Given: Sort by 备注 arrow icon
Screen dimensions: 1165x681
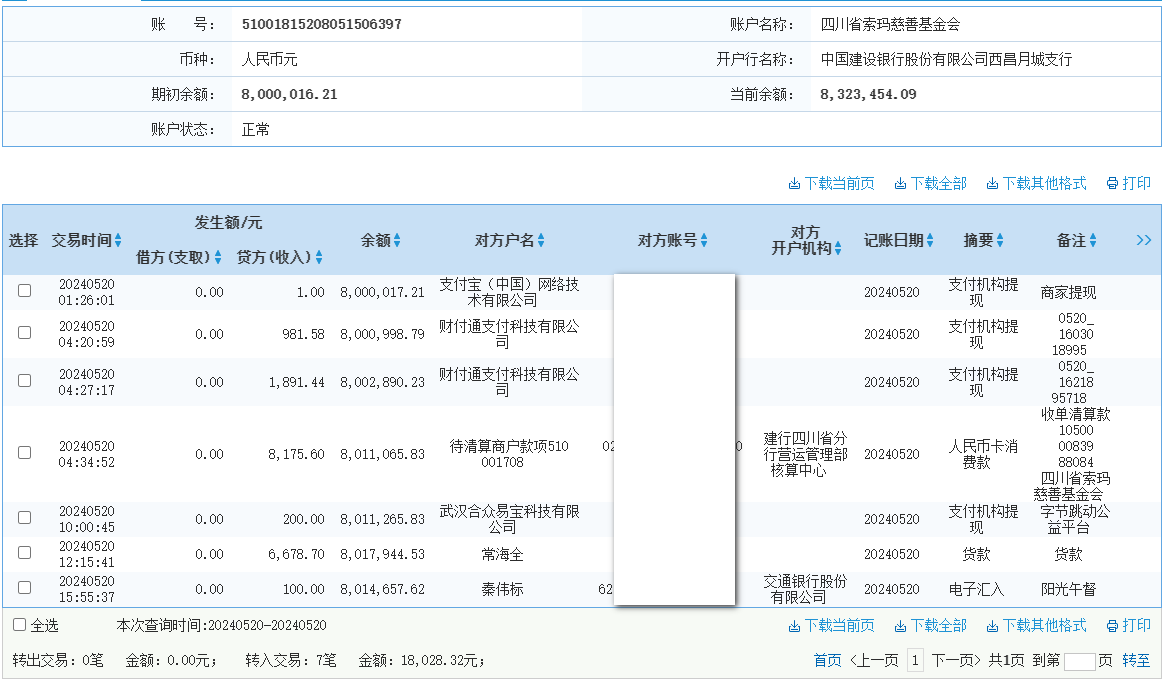Looking at the screenshot, I should (1093, 241).
